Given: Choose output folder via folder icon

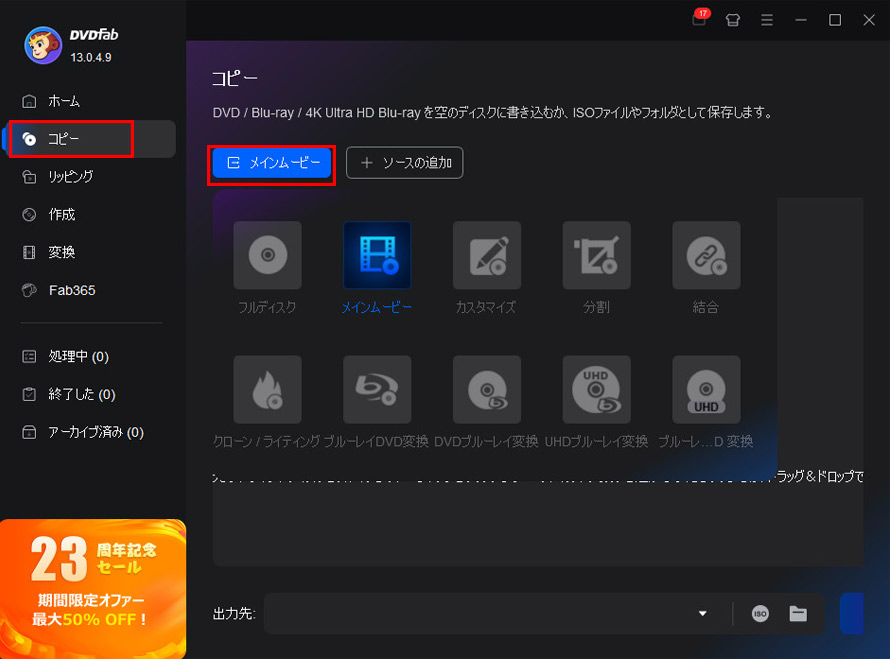Looking at the screenshot, I should (x=797, y=614).
